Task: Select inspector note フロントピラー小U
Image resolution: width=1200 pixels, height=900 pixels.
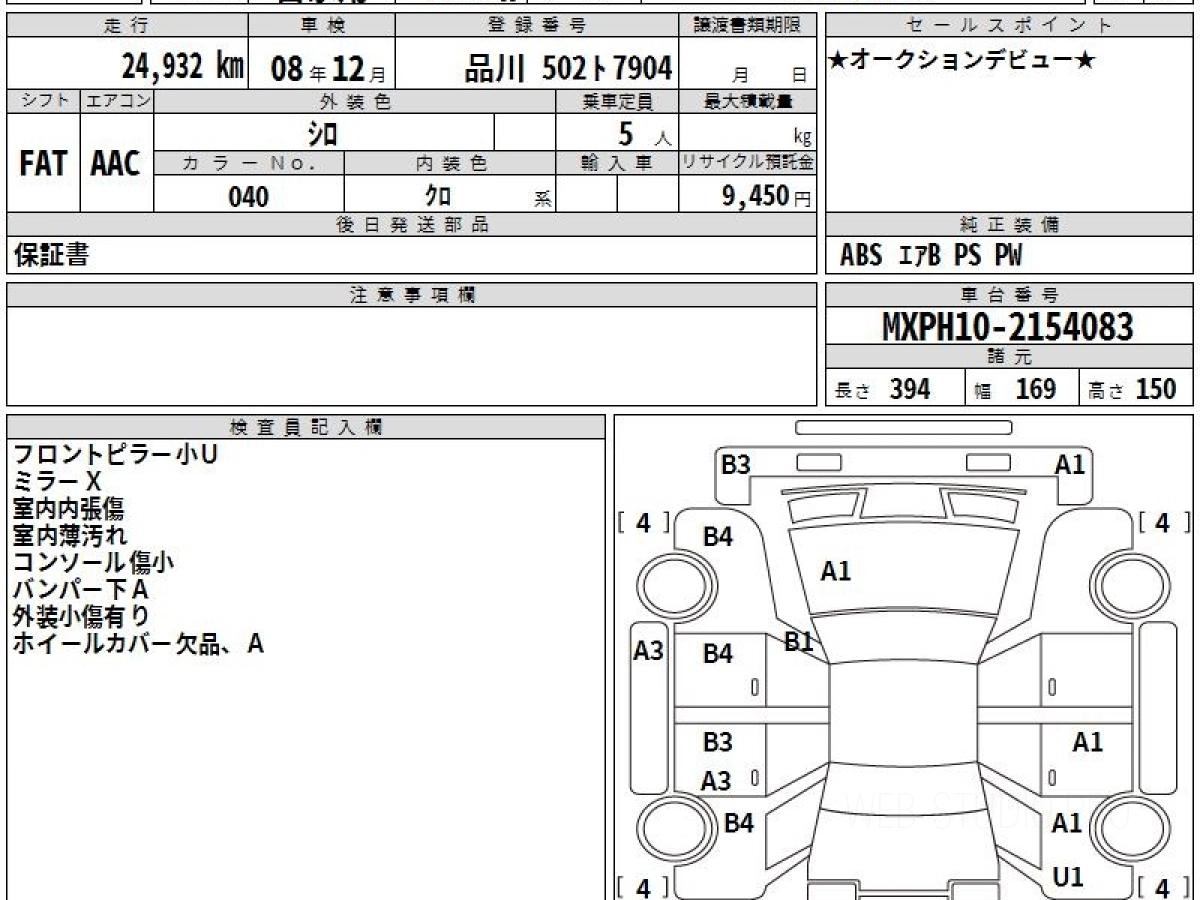Action: coord(115,455)
